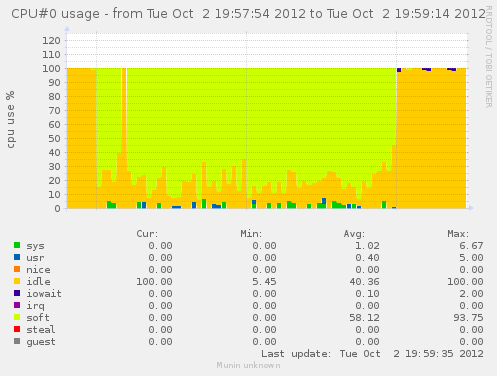Click the Avg: column header
The image size is (497, 376).
coord(354,234)
